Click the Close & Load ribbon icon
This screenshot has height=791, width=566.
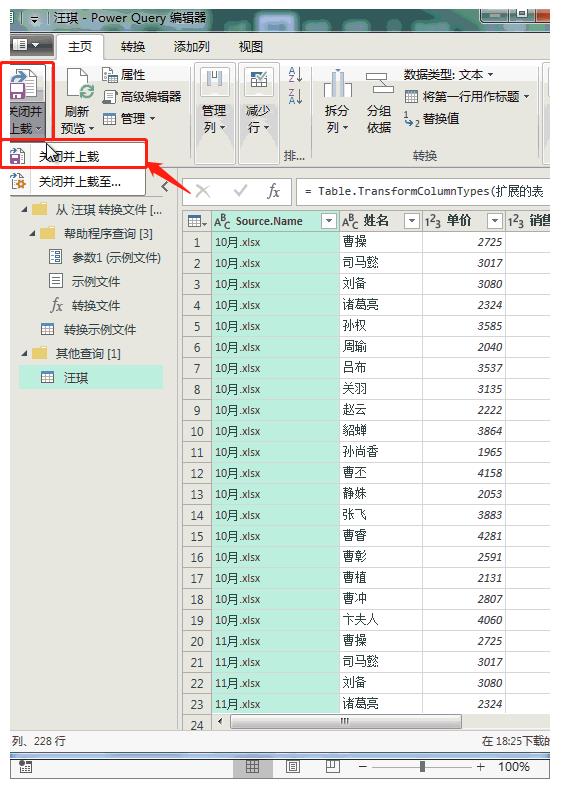(24, 84)
